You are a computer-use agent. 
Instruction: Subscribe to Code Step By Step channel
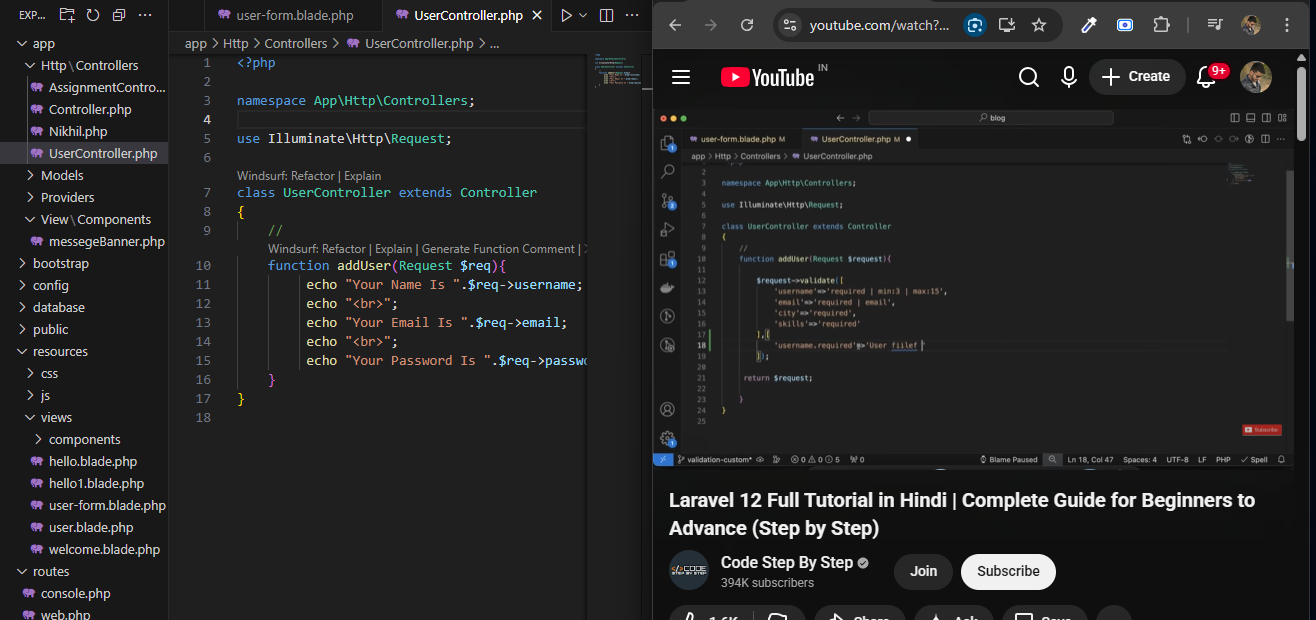(x=1007, y=571)
